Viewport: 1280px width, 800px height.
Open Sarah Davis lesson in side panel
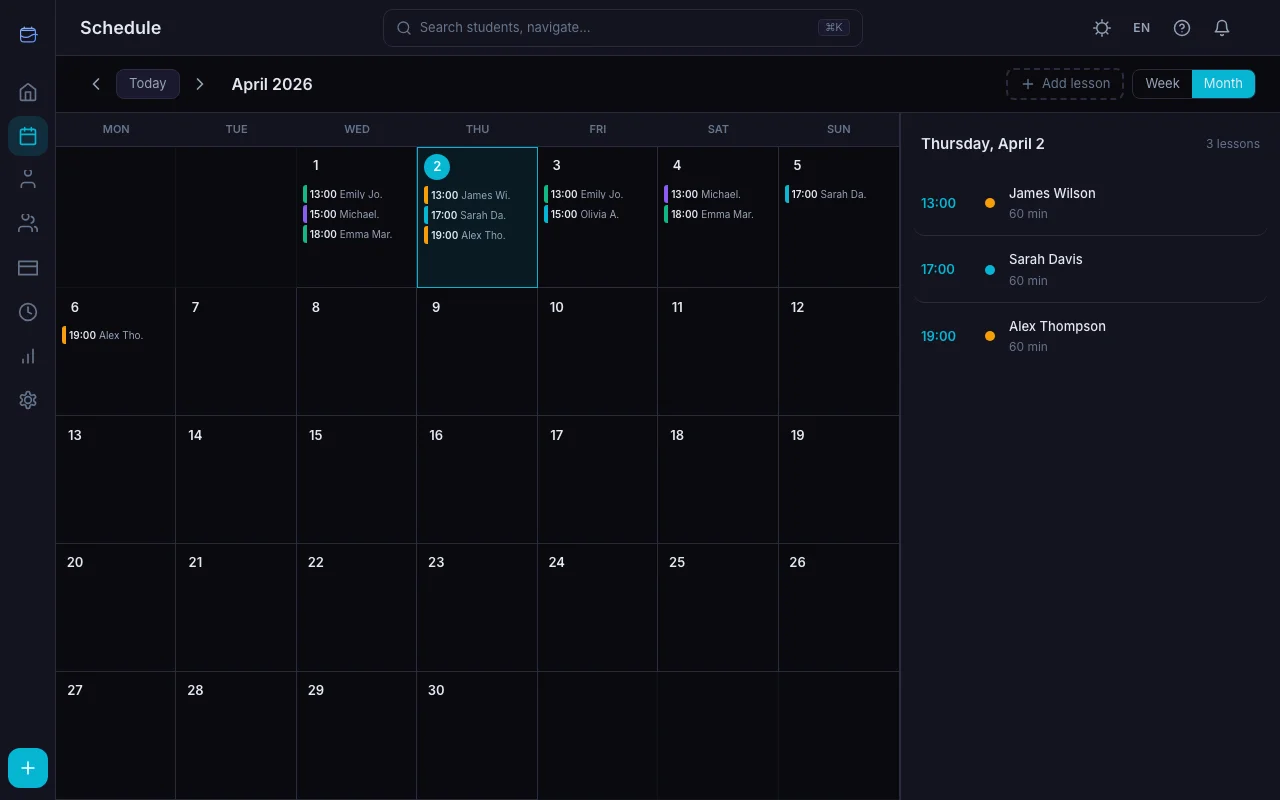pos(1090,269)
